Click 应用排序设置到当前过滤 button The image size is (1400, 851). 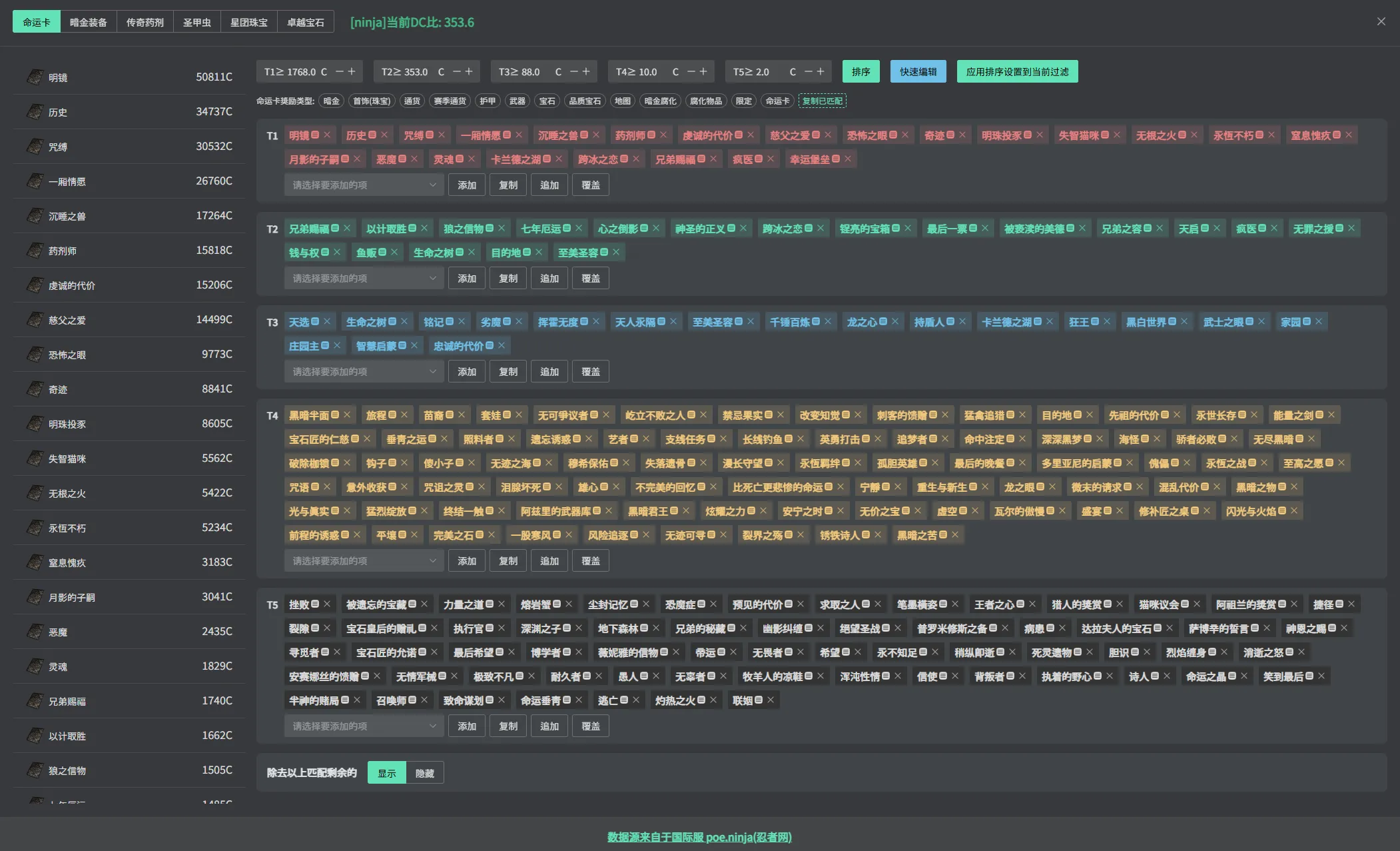[1018, 71]
